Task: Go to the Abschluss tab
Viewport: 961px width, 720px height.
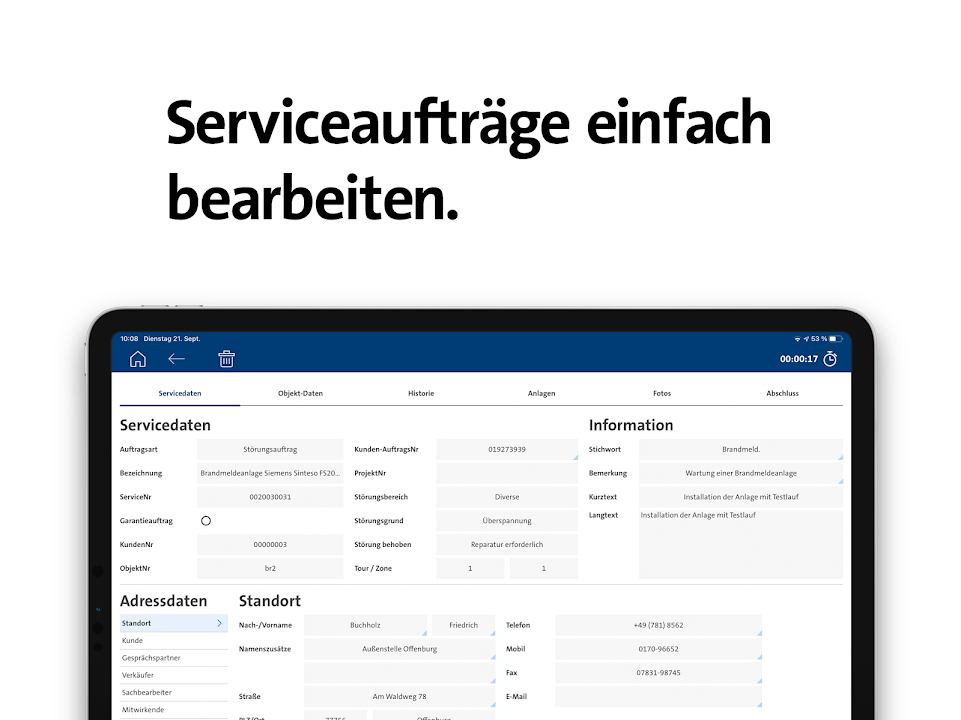Action: point(782,394)
